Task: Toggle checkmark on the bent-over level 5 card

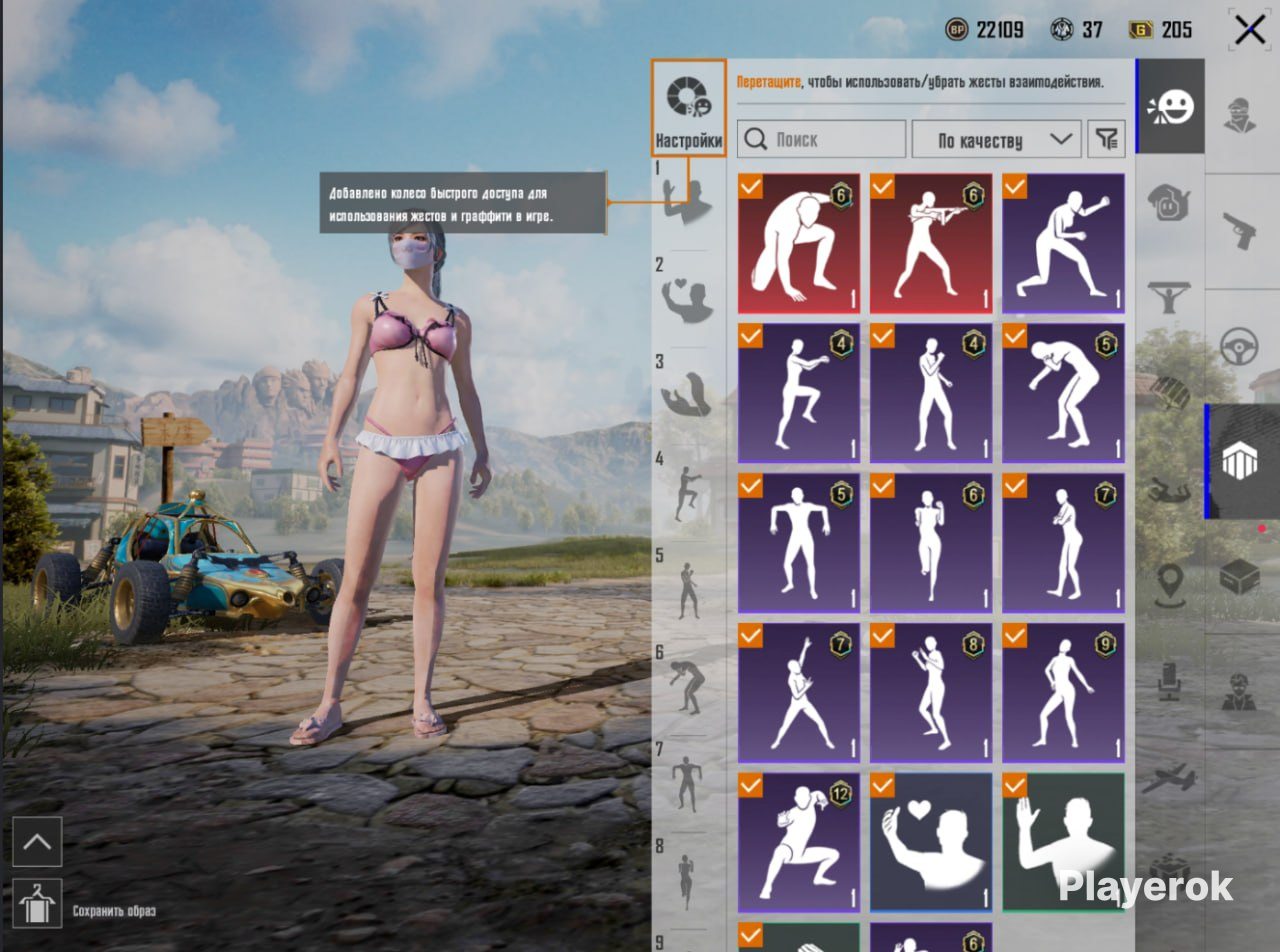Action: click(x=1015, y=337)
